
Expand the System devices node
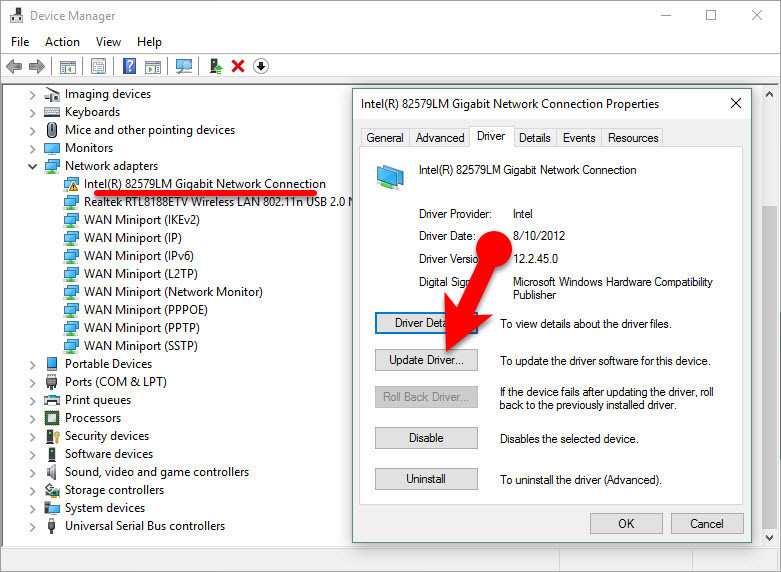point(32,509)
